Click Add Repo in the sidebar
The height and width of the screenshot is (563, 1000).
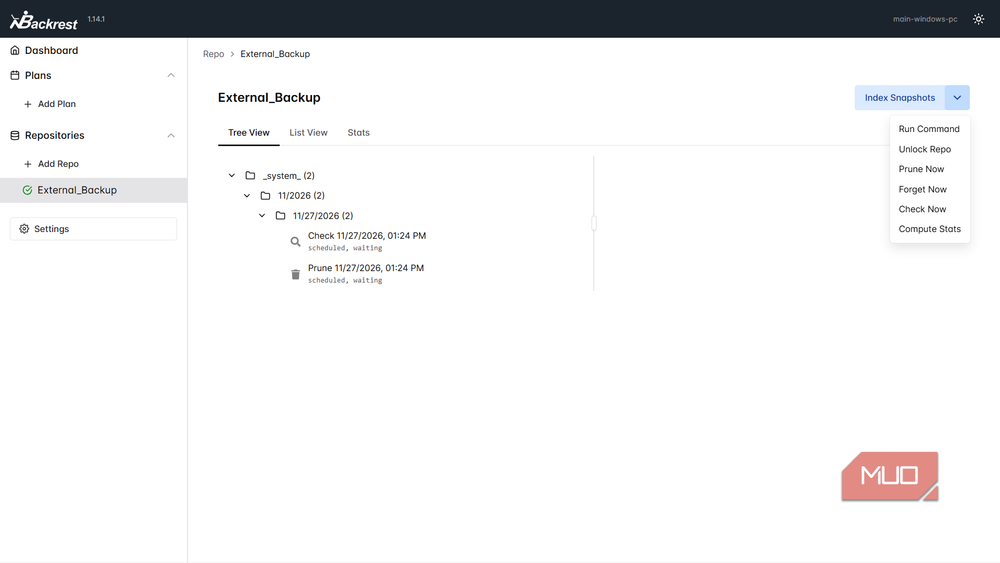coord(51,164)
